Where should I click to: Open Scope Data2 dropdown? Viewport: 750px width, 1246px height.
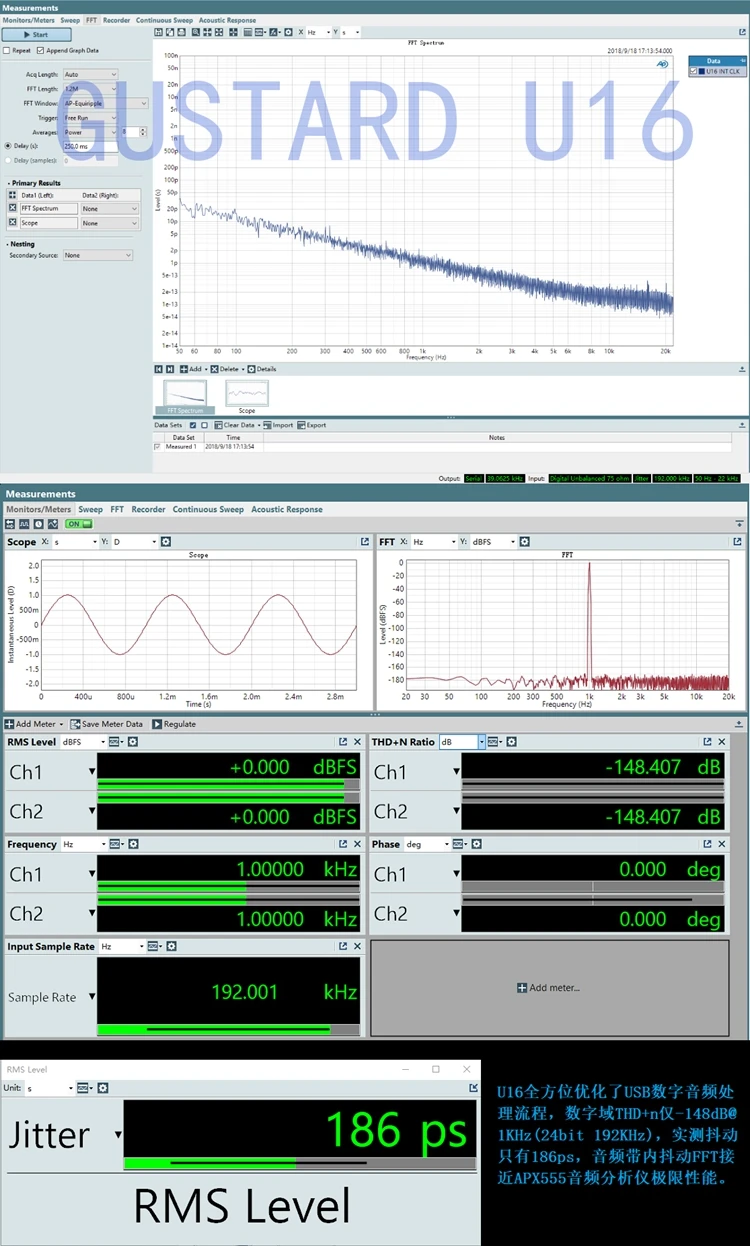(110, 223)
